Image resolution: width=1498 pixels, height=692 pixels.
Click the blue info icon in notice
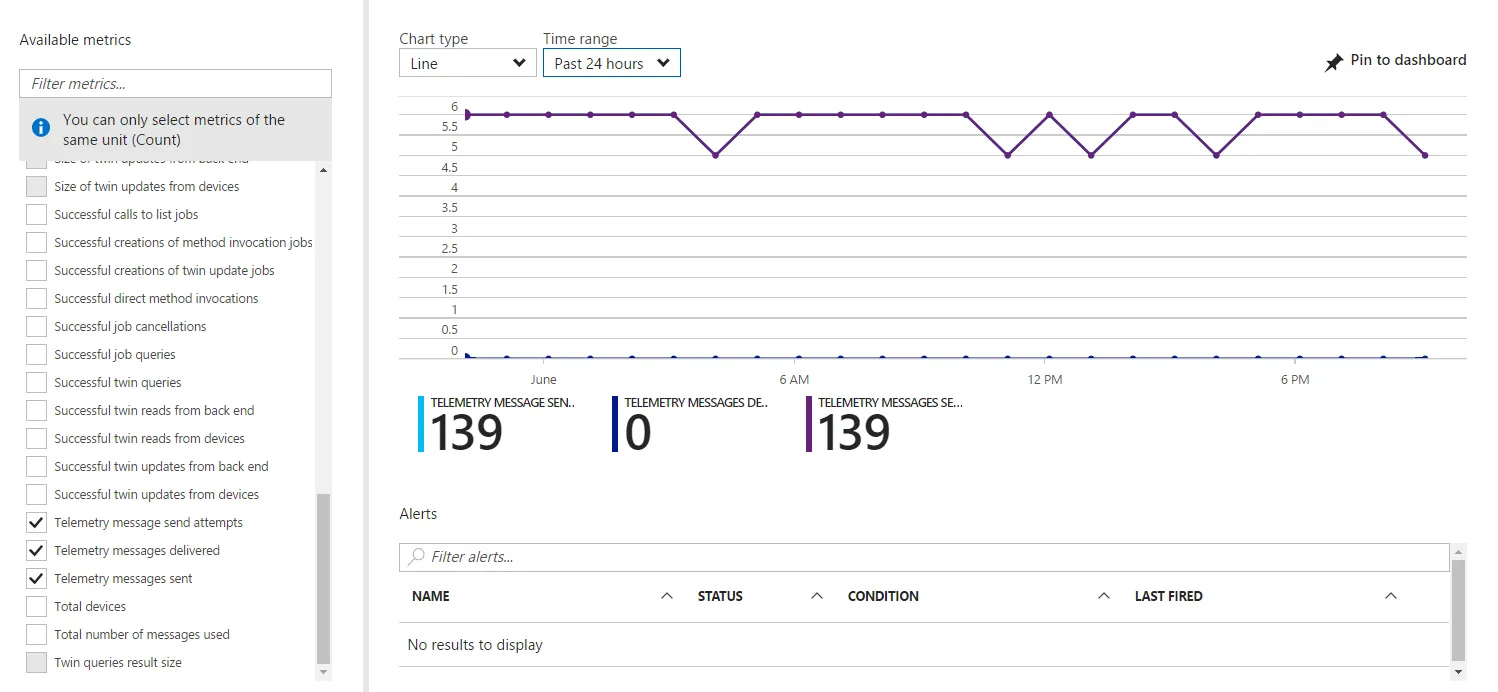pos(41,128)
